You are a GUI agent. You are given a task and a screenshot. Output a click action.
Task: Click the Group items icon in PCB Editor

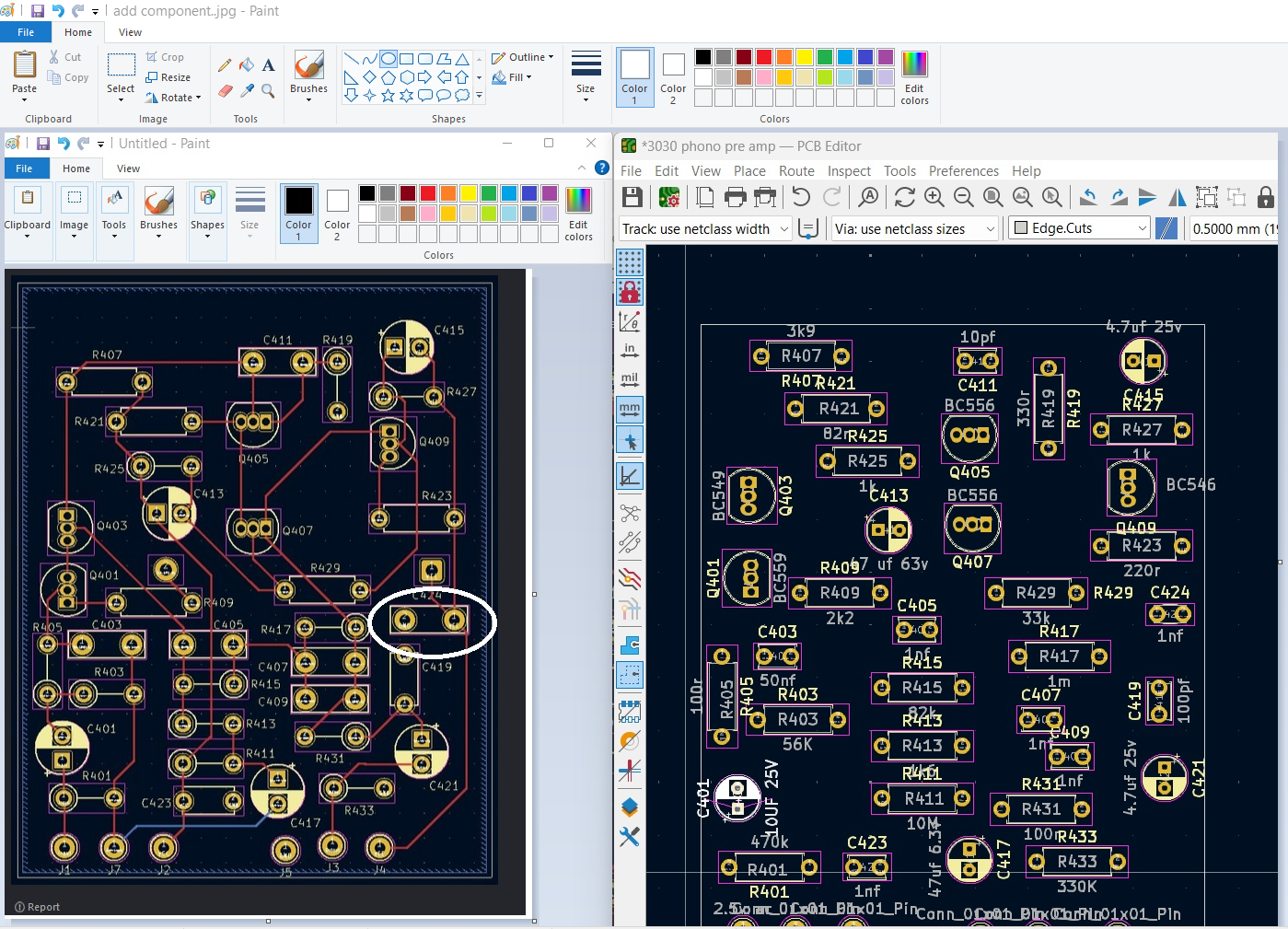1206,197
